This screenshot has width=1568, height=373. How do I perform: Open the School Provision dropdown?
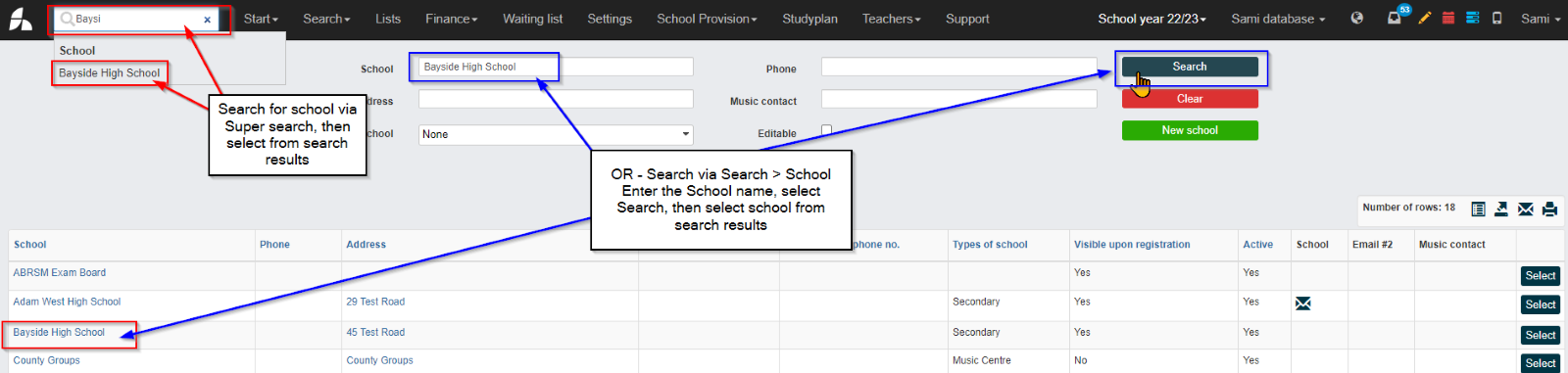[x=707, y=19]
